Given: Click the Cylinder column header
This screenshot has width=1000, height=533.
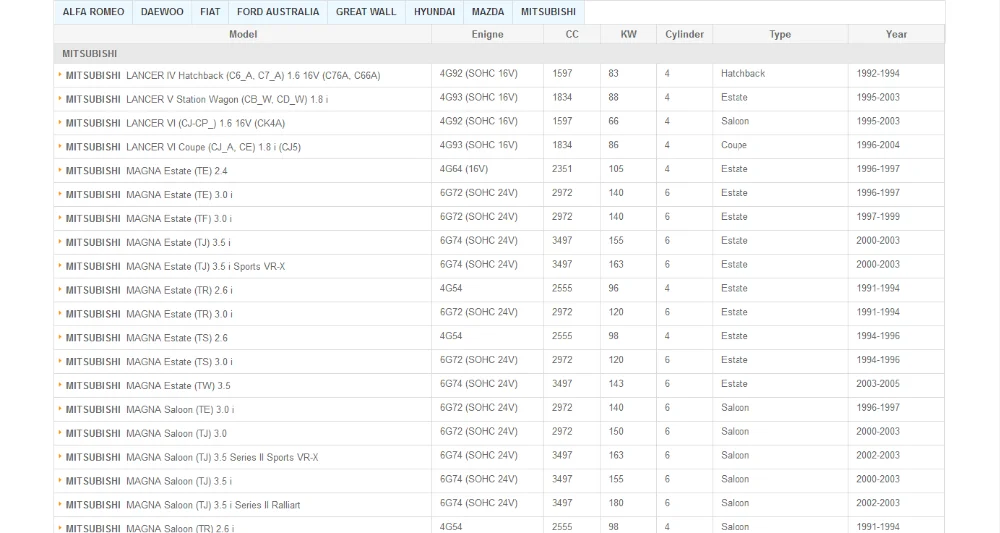Looking at the screenshot, I should 684,34.
